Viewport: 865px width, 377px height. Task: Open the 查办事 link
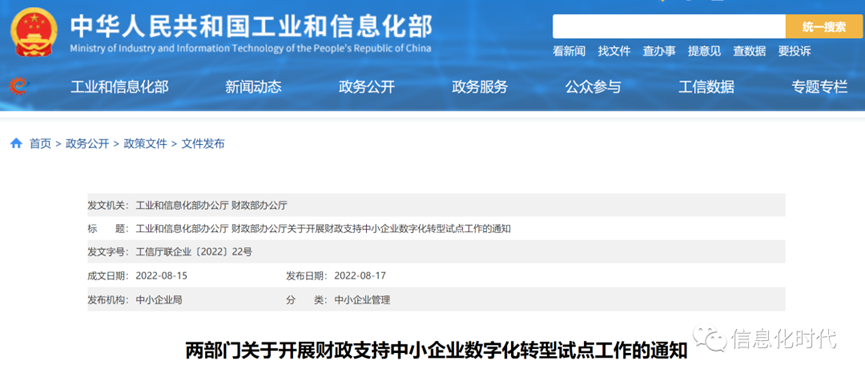click(659, 51)
